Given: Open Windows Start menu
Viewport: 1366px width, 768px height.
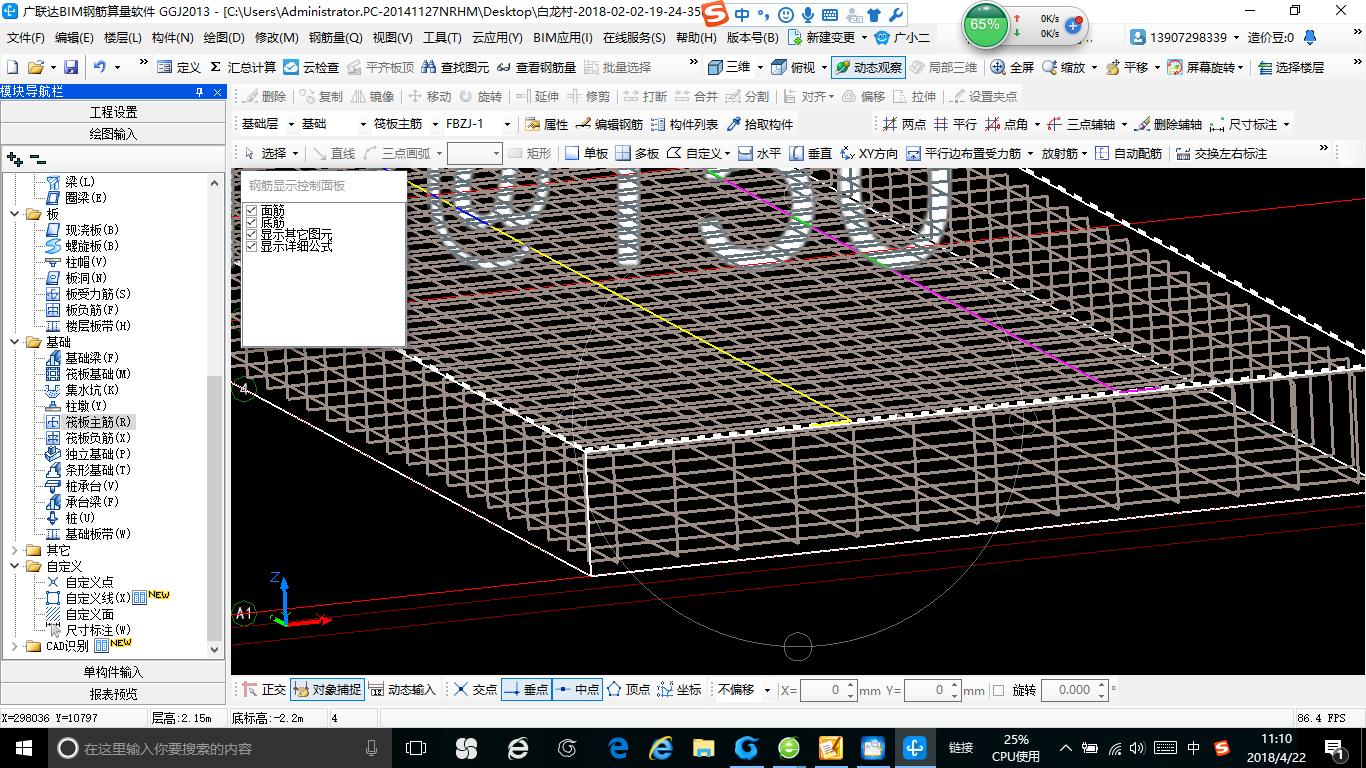Looking at the screenshot, I should coord(24,748).
